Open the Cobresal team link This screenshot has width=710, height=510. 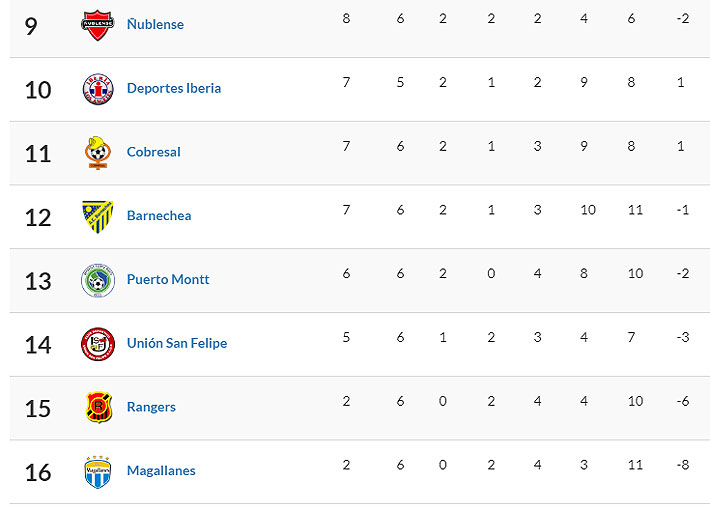(x=154, y=152)
